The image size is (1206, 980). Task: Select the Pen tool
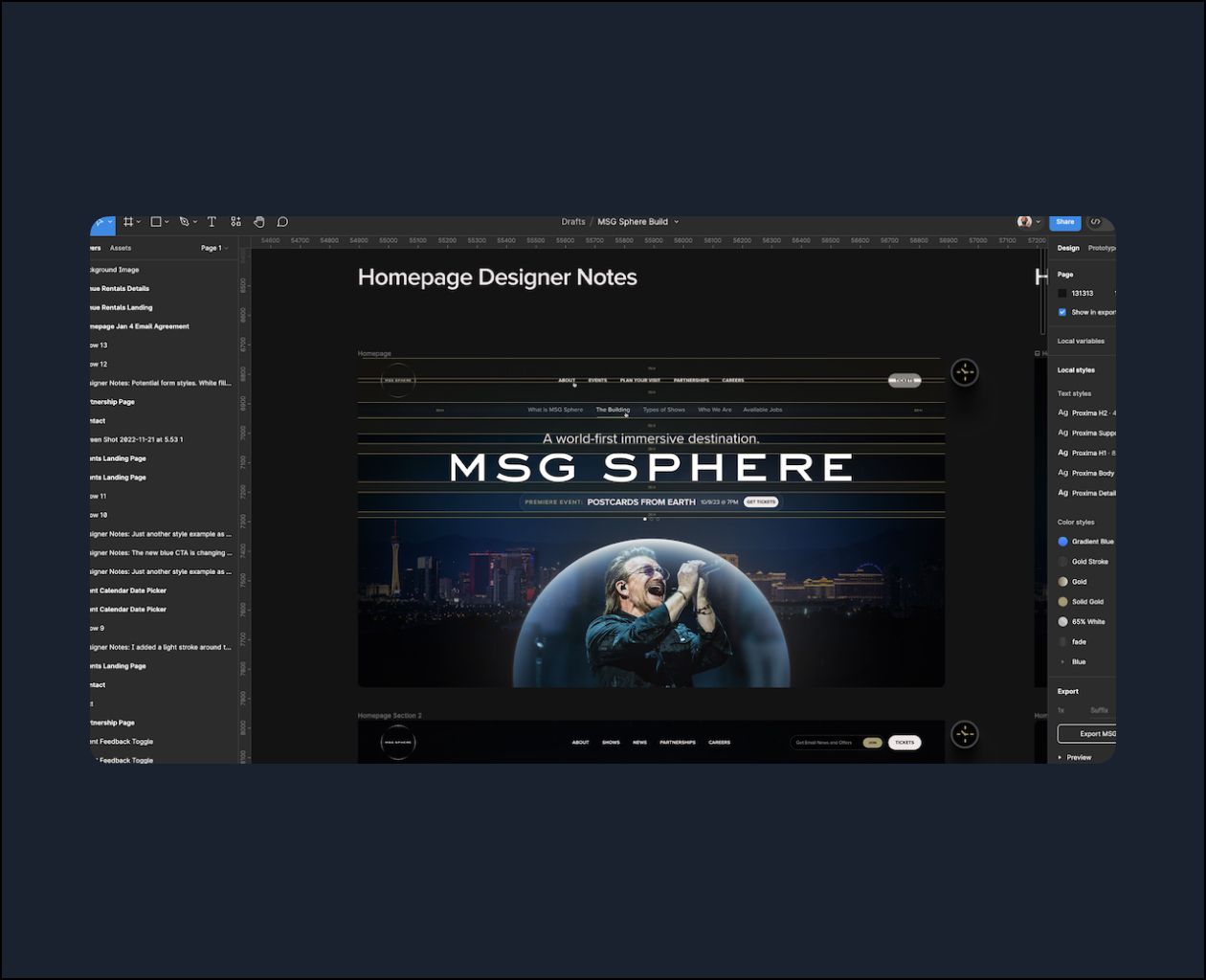pos(184,222)
